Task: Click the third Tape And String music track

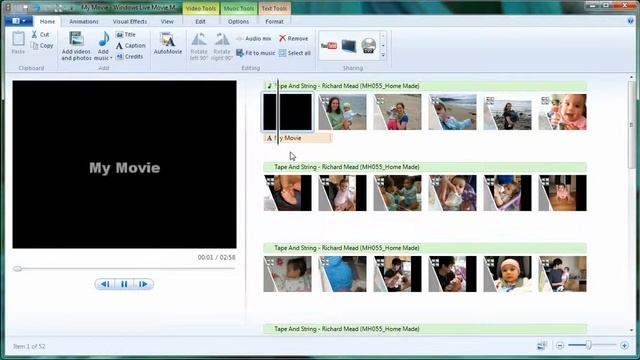Action: coord(425,248)
